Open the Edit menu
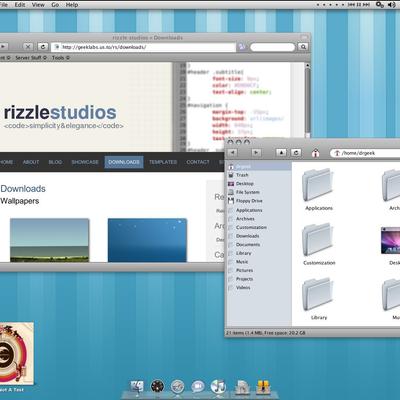 (x=20, y=5)
